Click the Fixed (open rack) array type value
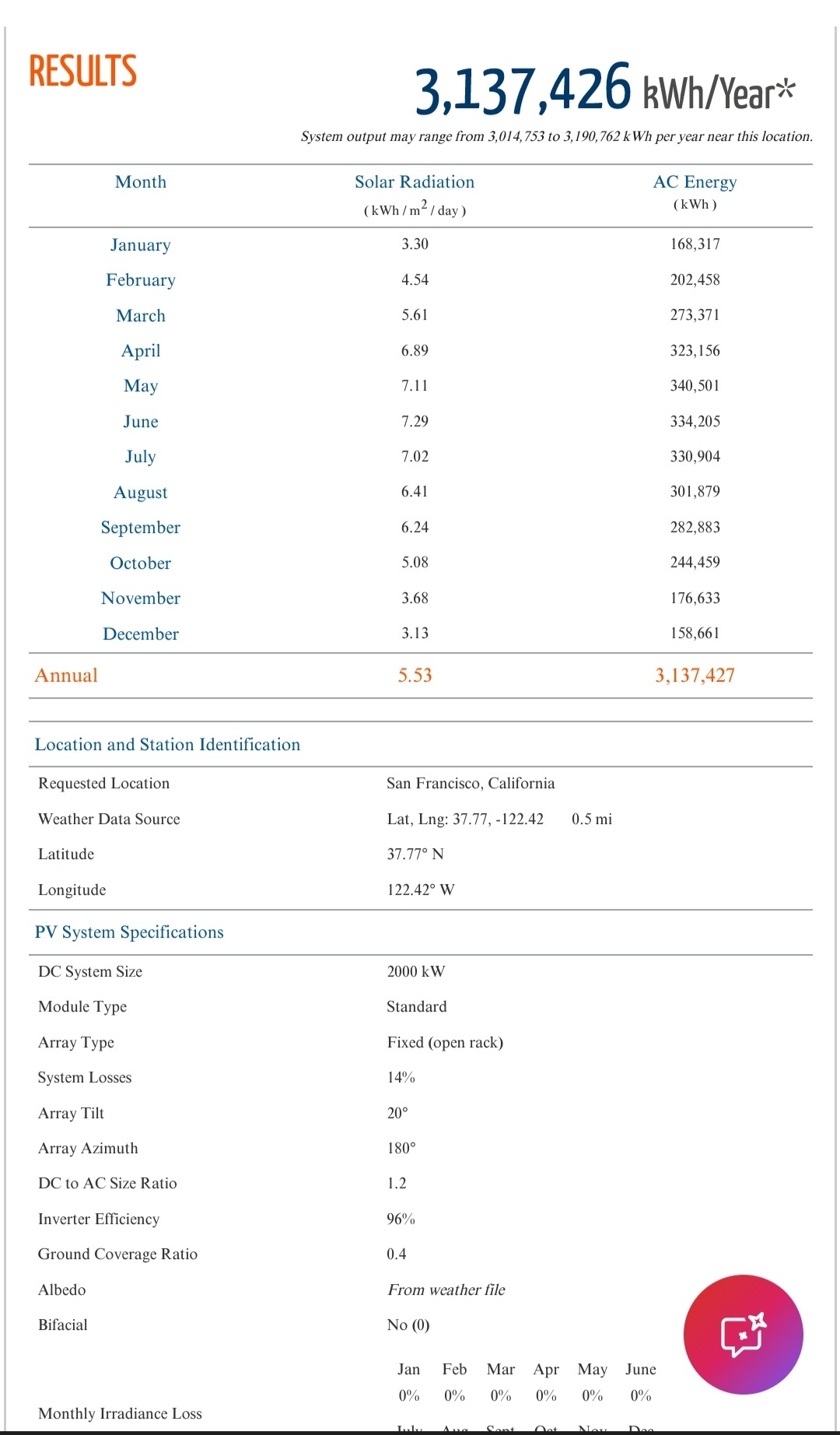 coord(445,1043)
